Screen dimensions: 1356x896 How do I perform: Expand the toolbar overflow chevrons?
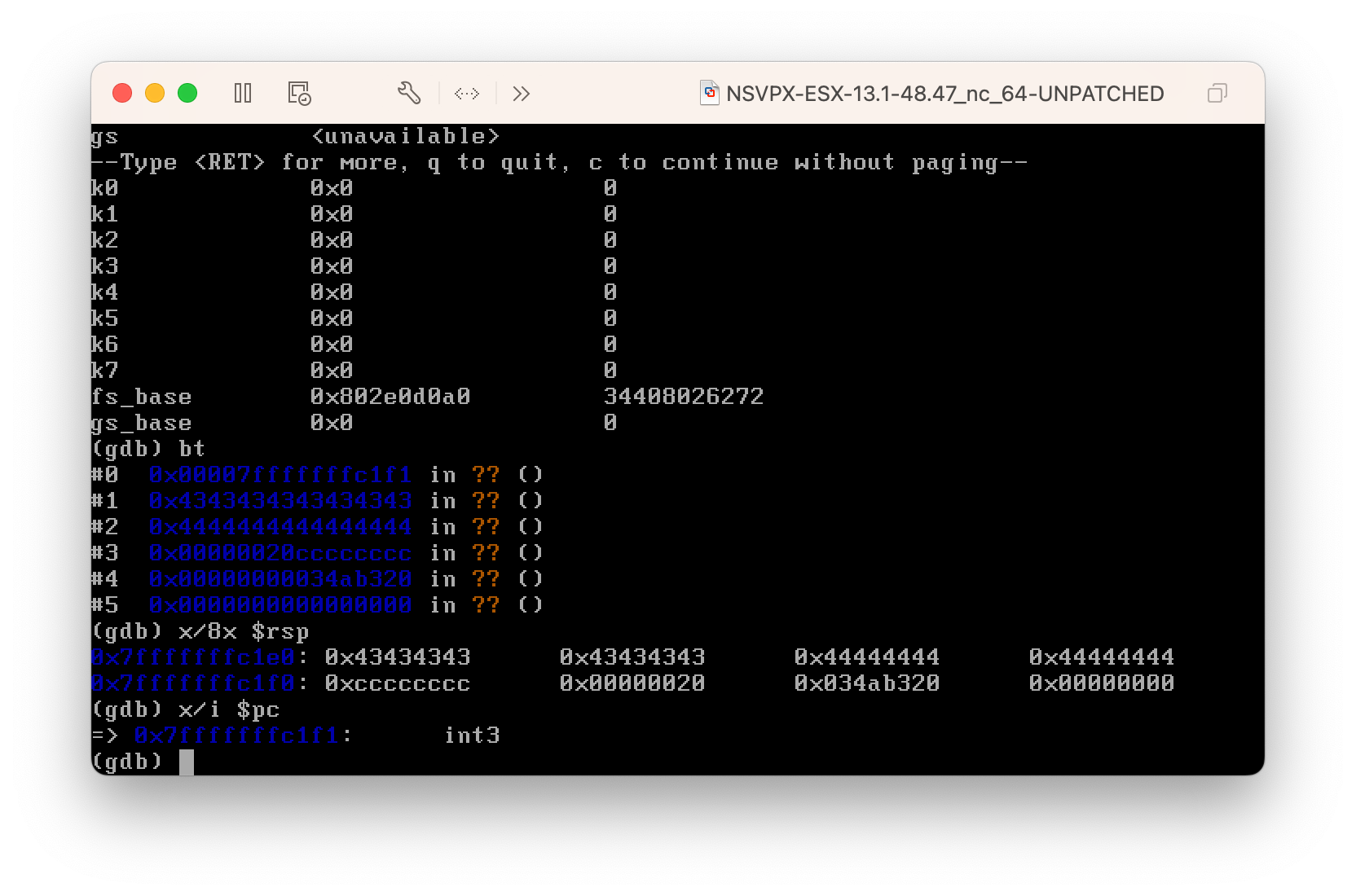(522, 94)
